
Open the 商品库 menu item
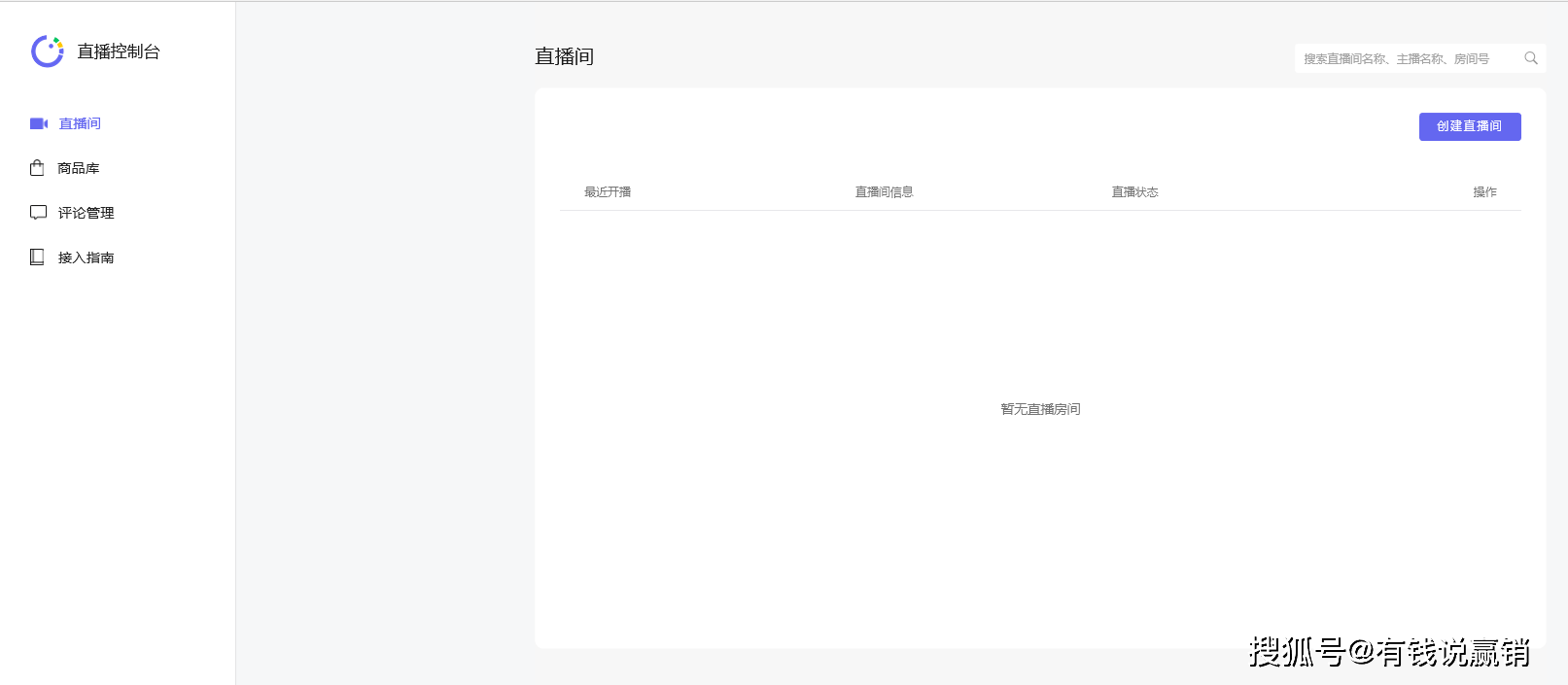[x=78, y=168]
